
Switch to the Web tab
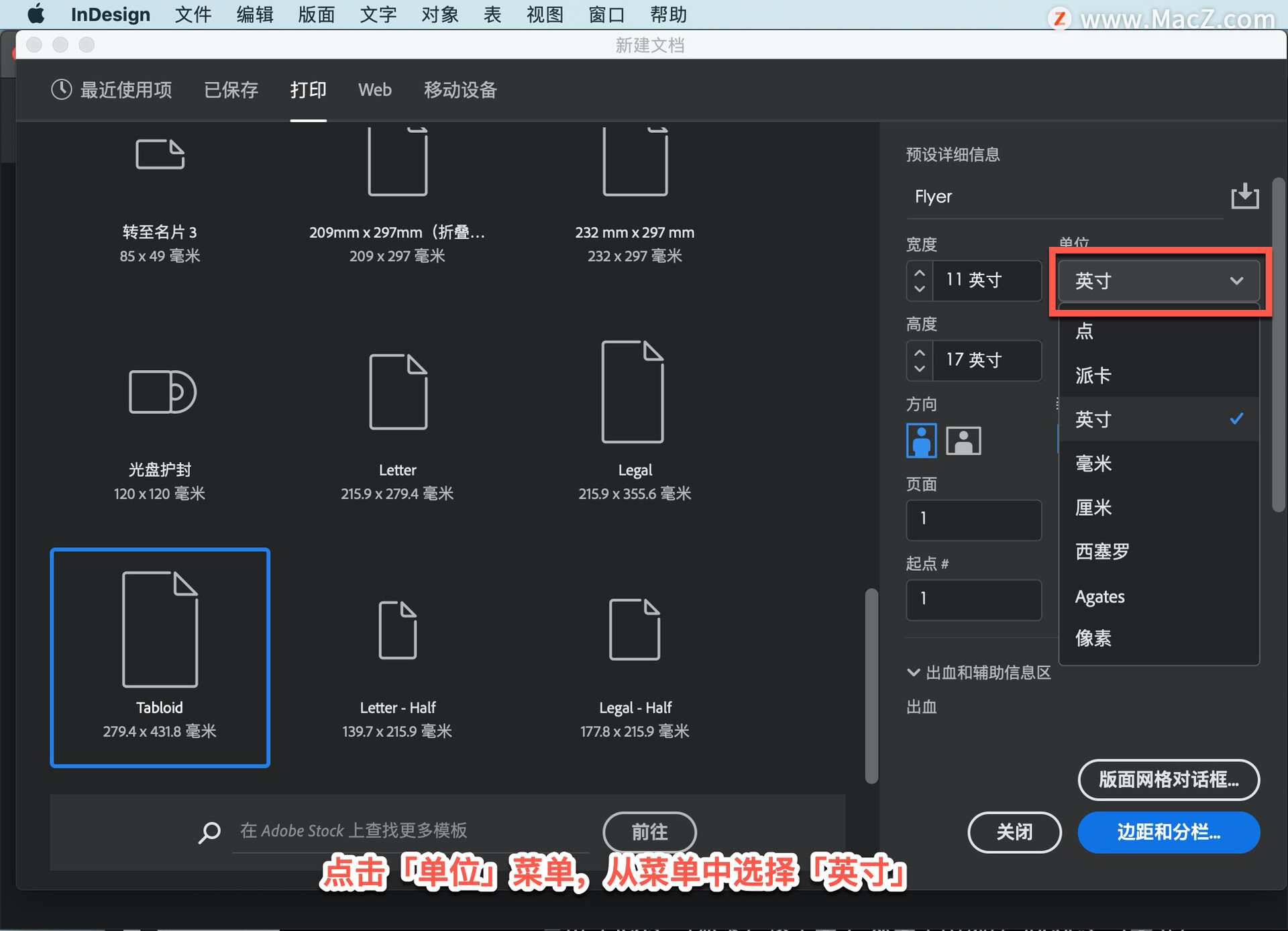coord(374,90)
